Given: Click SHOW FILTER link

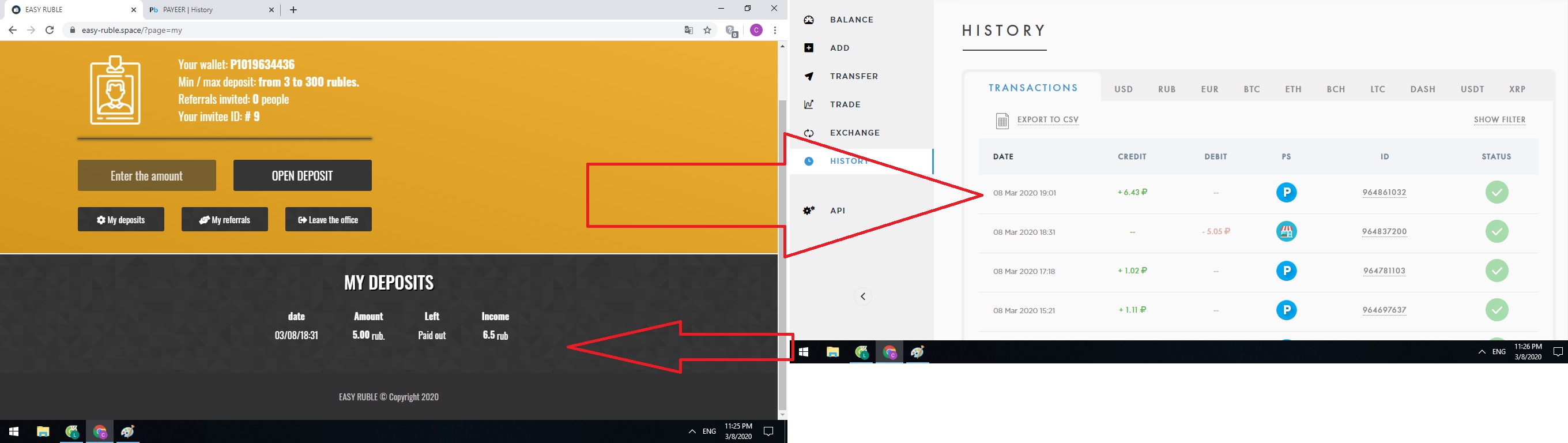Looking at the screenshot, I should (x=1500, y=119).
